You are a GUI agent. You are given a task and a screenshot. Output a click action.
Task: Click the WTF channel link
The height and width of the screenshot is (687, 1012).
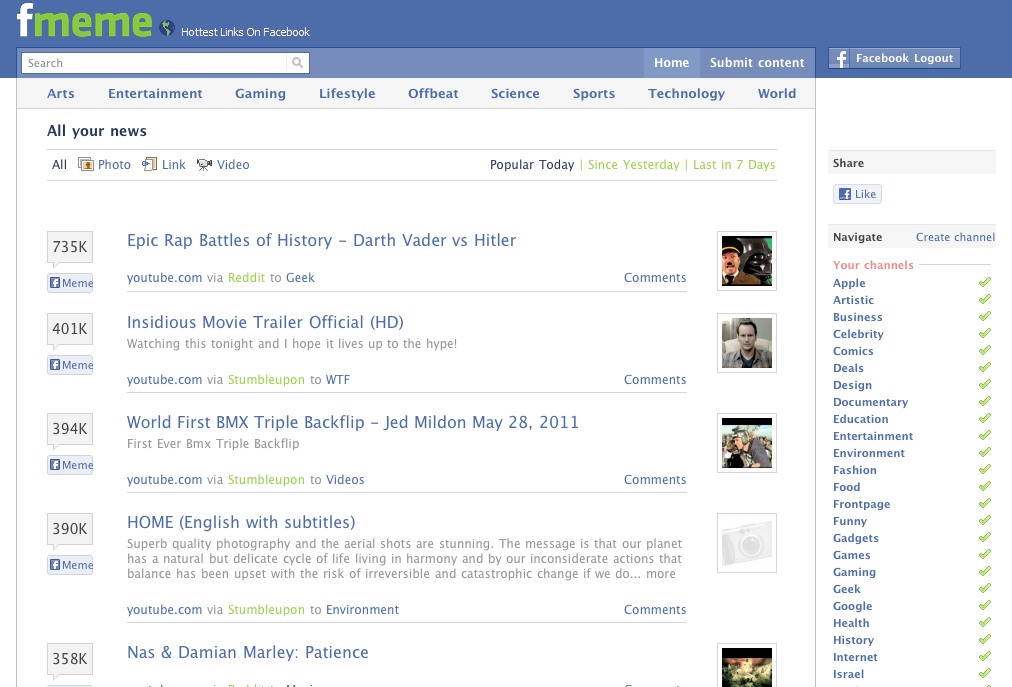[338, 380]
